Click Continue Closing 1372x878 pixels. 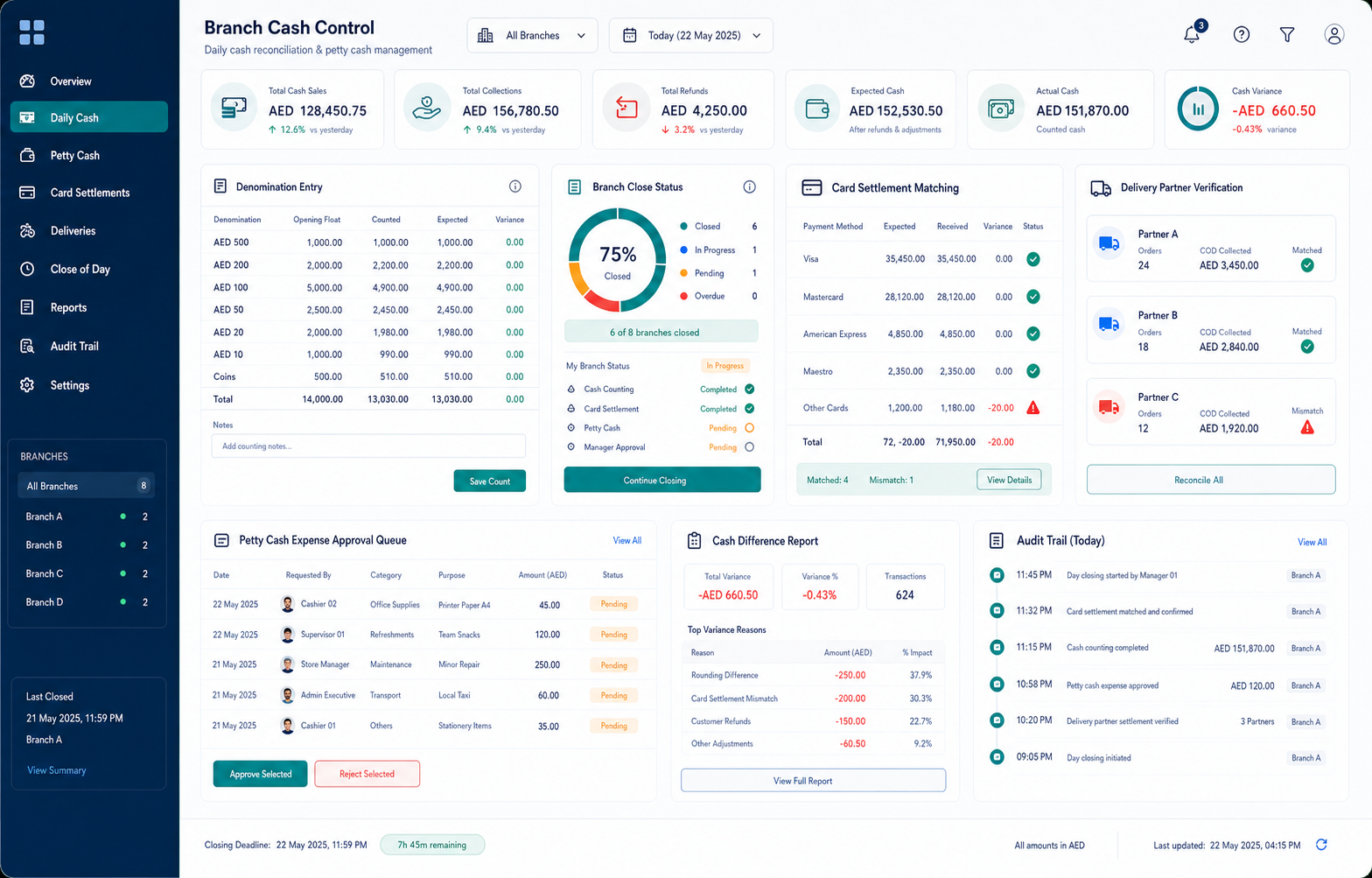point(662,480)
